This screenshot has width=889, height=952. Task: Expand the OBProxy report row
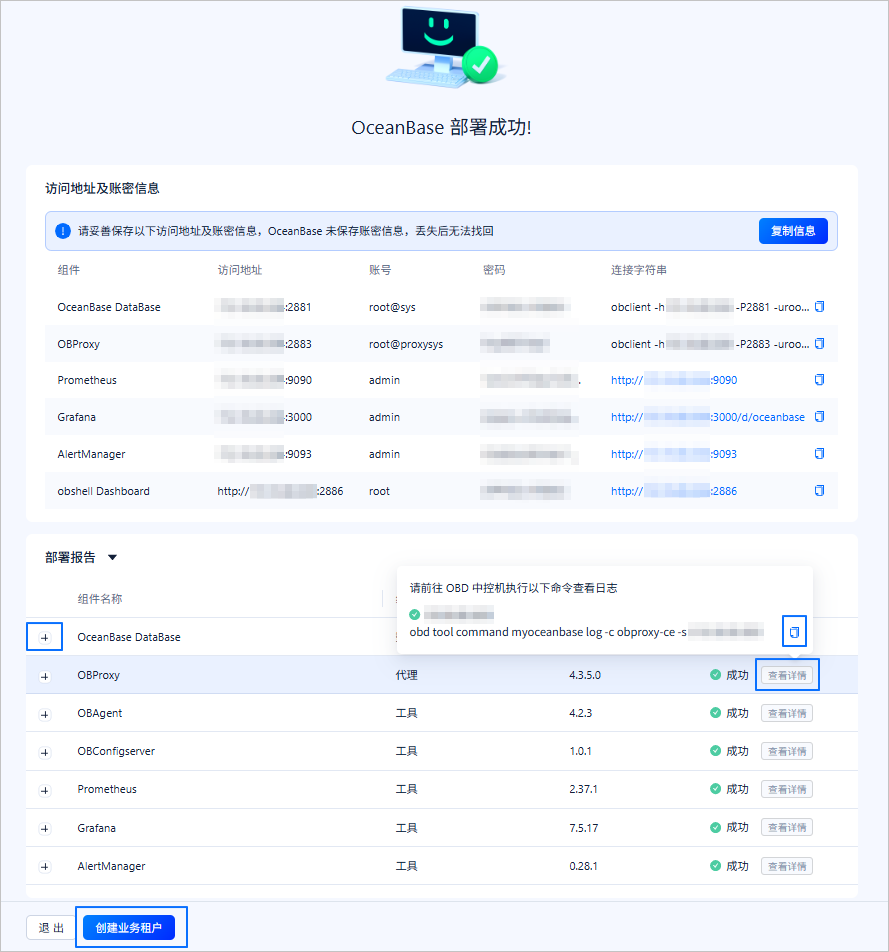point(44,676)
